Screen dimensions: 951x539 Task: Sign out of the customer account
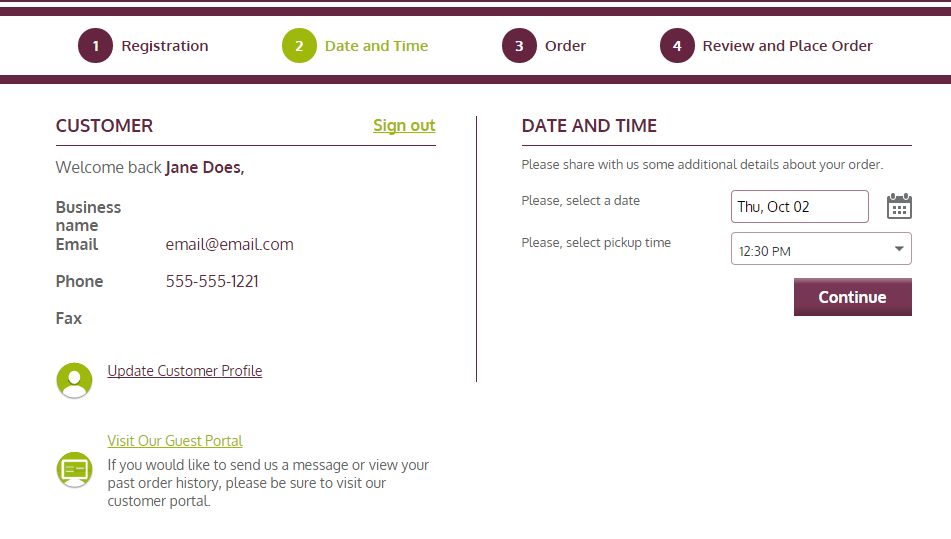[404, 126]
